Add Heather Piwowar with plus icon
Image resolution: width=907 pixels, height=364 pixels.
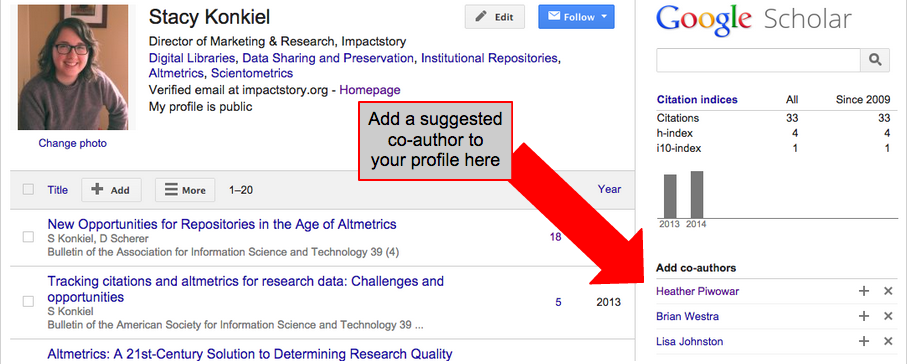tap(864, 291)
